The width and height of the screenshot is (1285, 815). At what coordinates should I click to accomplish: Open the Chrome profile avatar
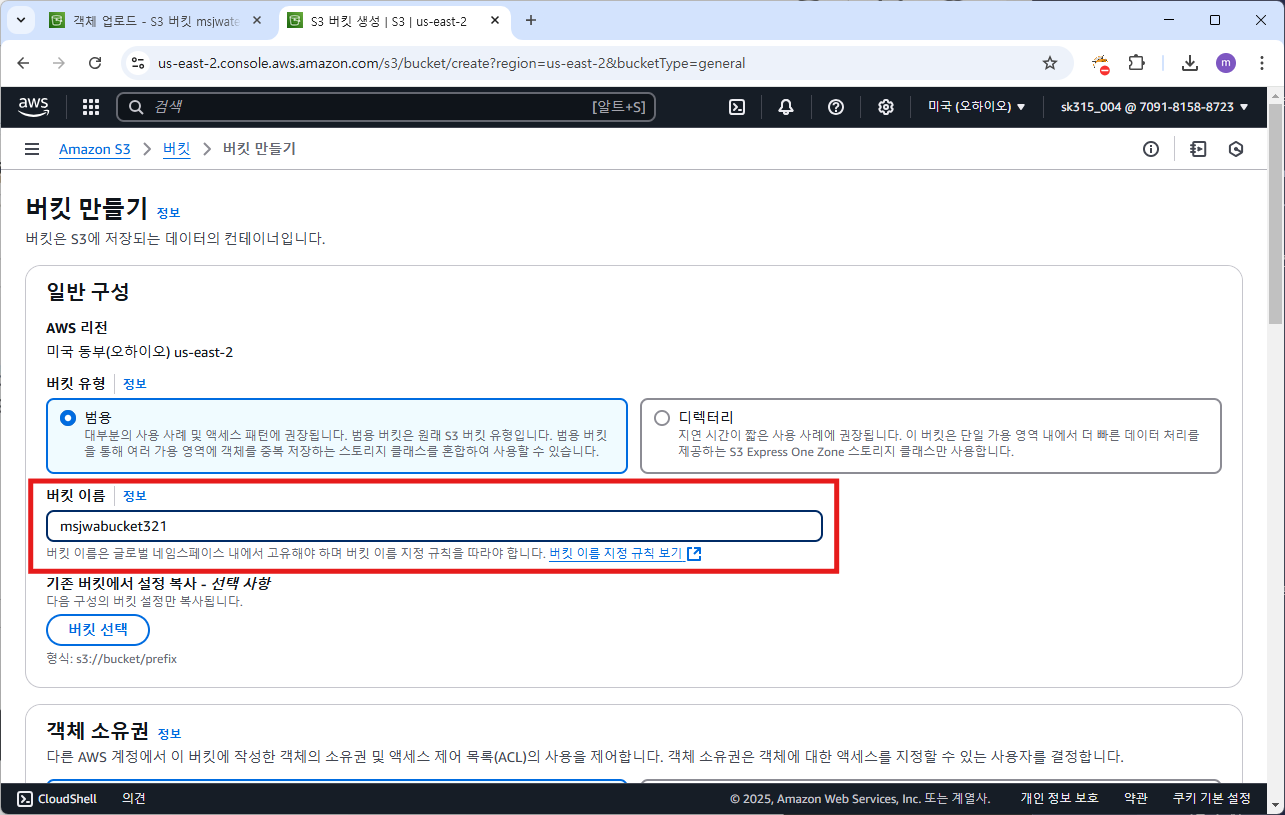click(x=1226, y=63)
